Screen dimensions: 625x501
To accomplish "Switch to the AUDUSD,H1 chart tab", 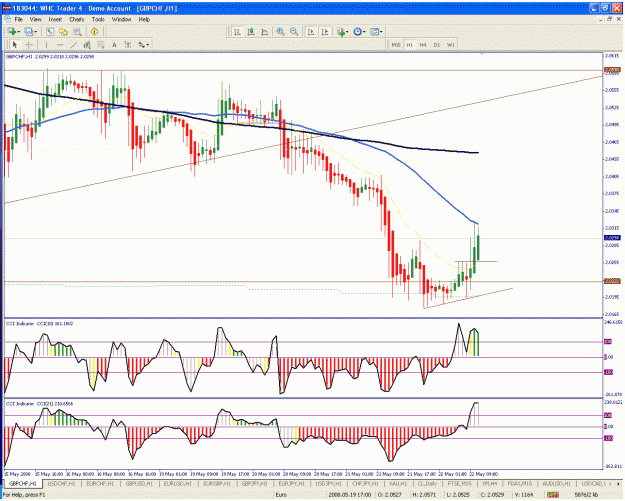I will [x=556, y=484].
